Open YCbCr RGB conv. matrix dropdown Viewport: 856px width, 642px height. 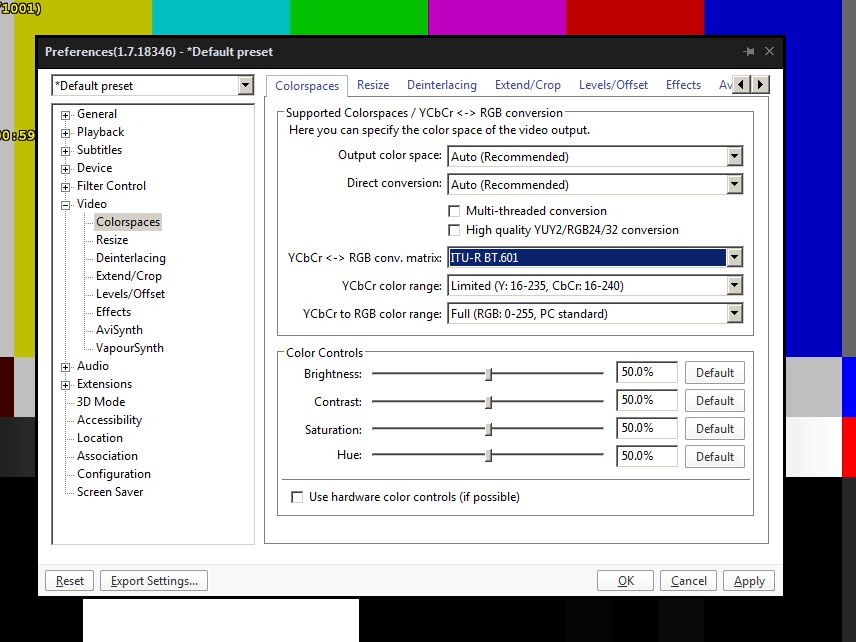pos(734,257)
